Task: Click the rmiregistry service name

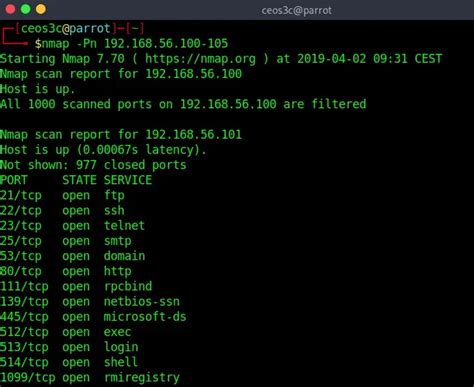Action: [x=142, y=378]
